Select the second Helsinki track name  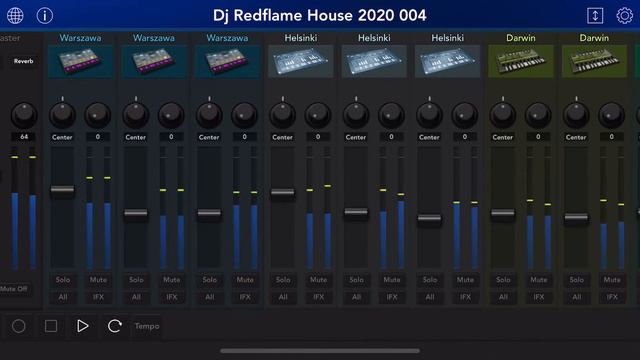(x=374, y=38)
